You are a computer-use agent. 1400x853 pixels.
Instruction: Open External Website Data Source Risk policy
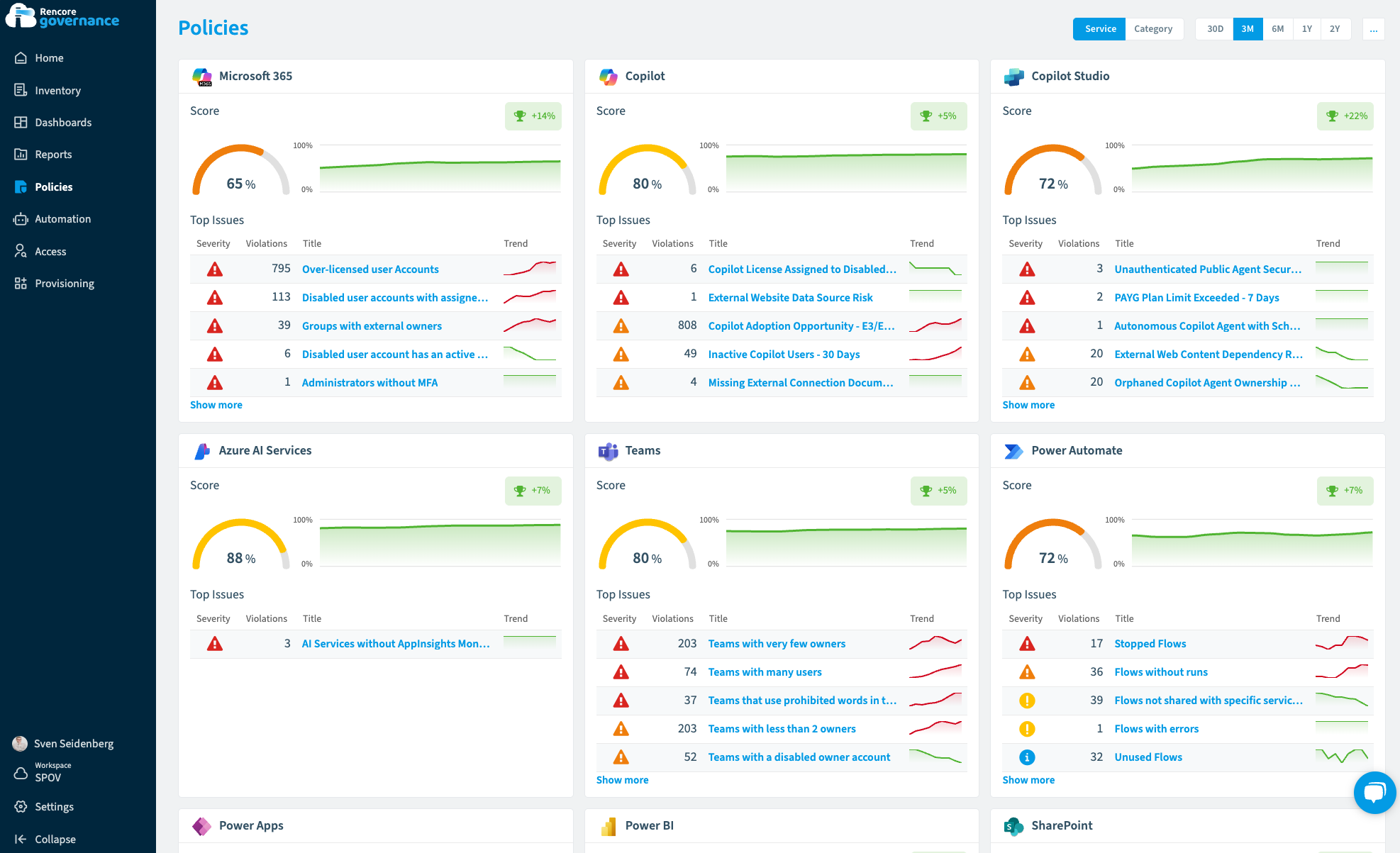(790, 298)
